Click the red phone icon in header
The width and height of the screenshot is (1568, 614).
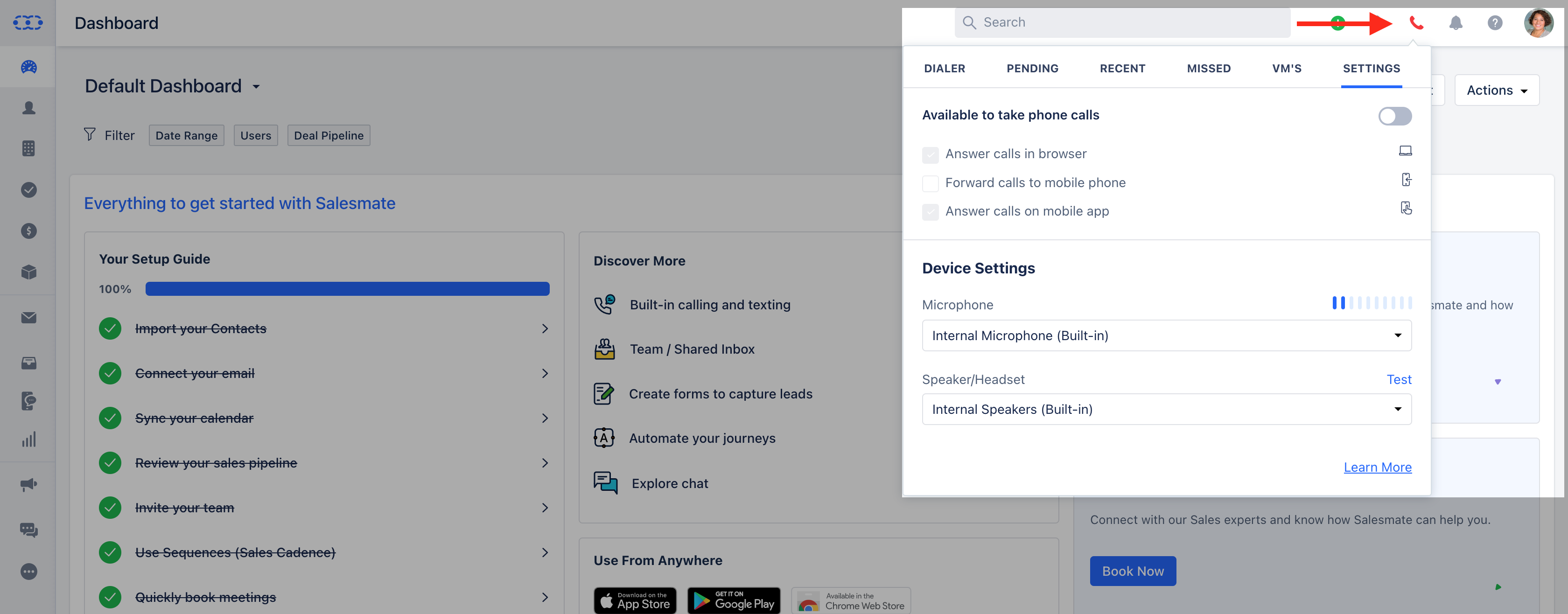1416,23
